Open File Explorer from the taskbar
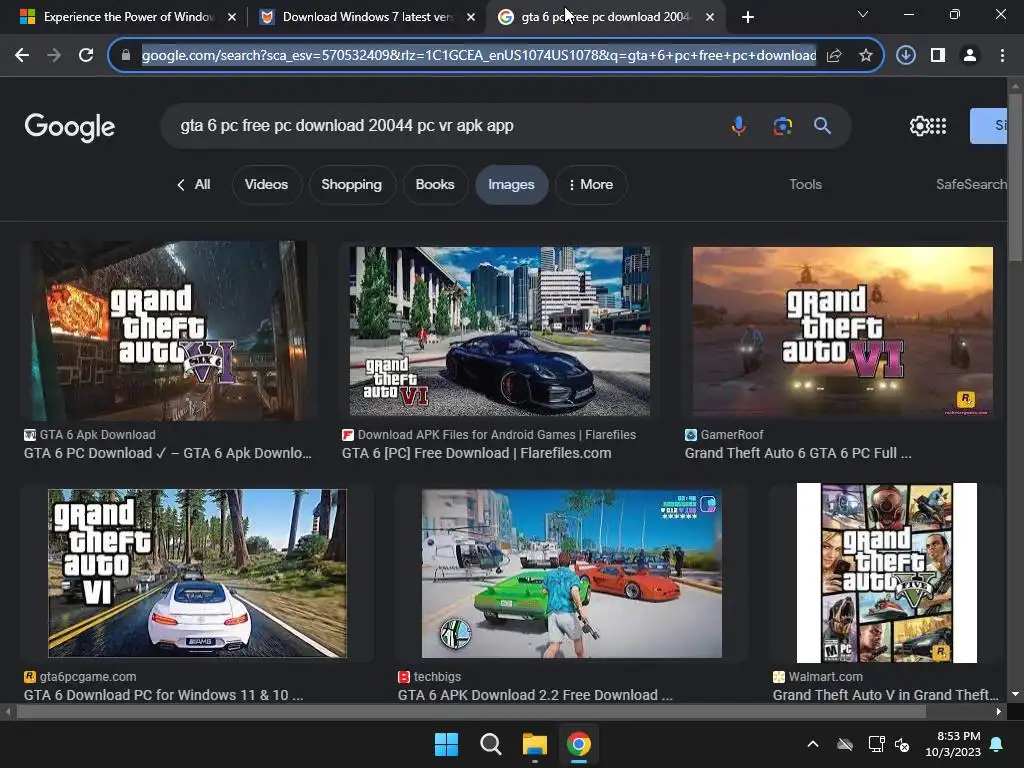Viewport: 1024px width, 768px height. pos(535,744)
